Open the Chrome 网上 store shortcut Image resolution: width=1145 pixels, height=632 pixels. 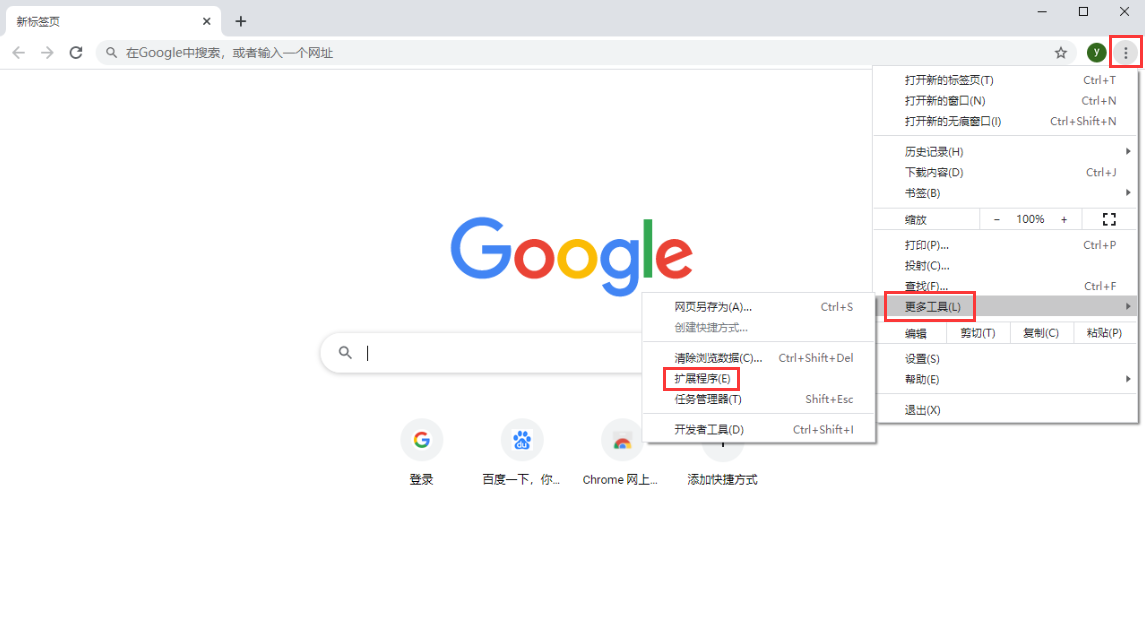point(621,453)
